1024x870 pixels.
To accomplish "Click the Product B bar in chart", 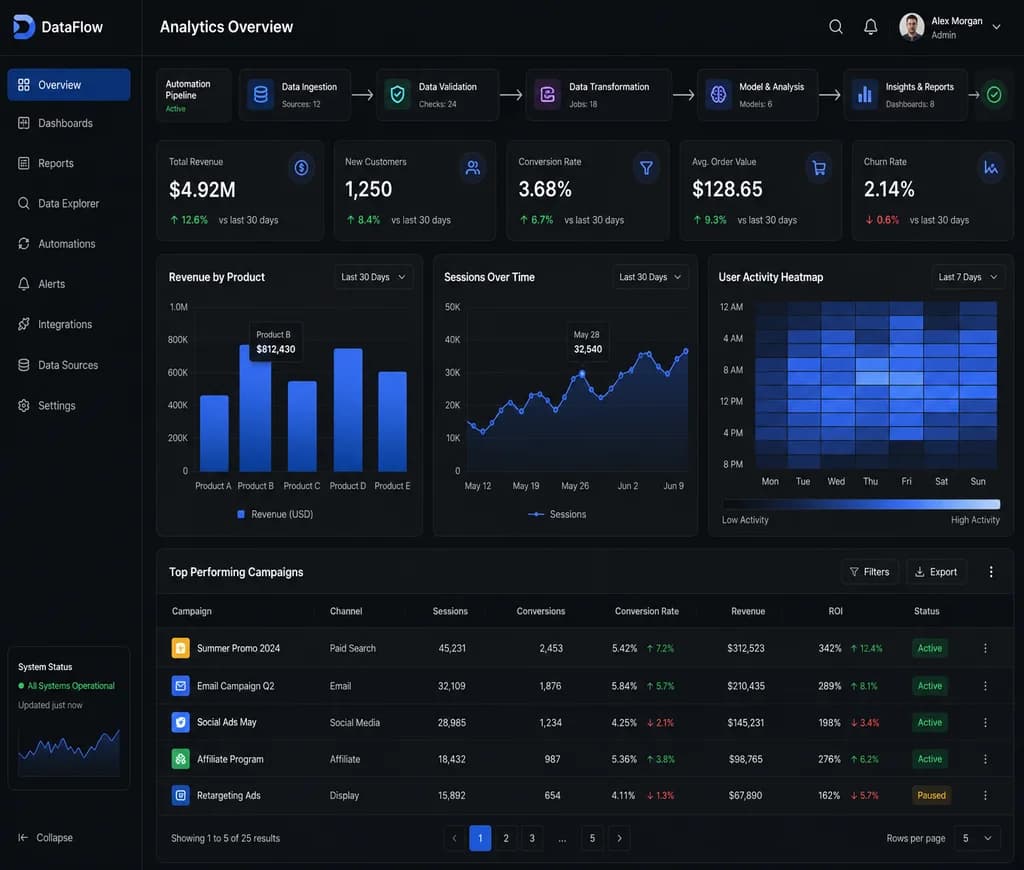I will click(x=255, y=408).
